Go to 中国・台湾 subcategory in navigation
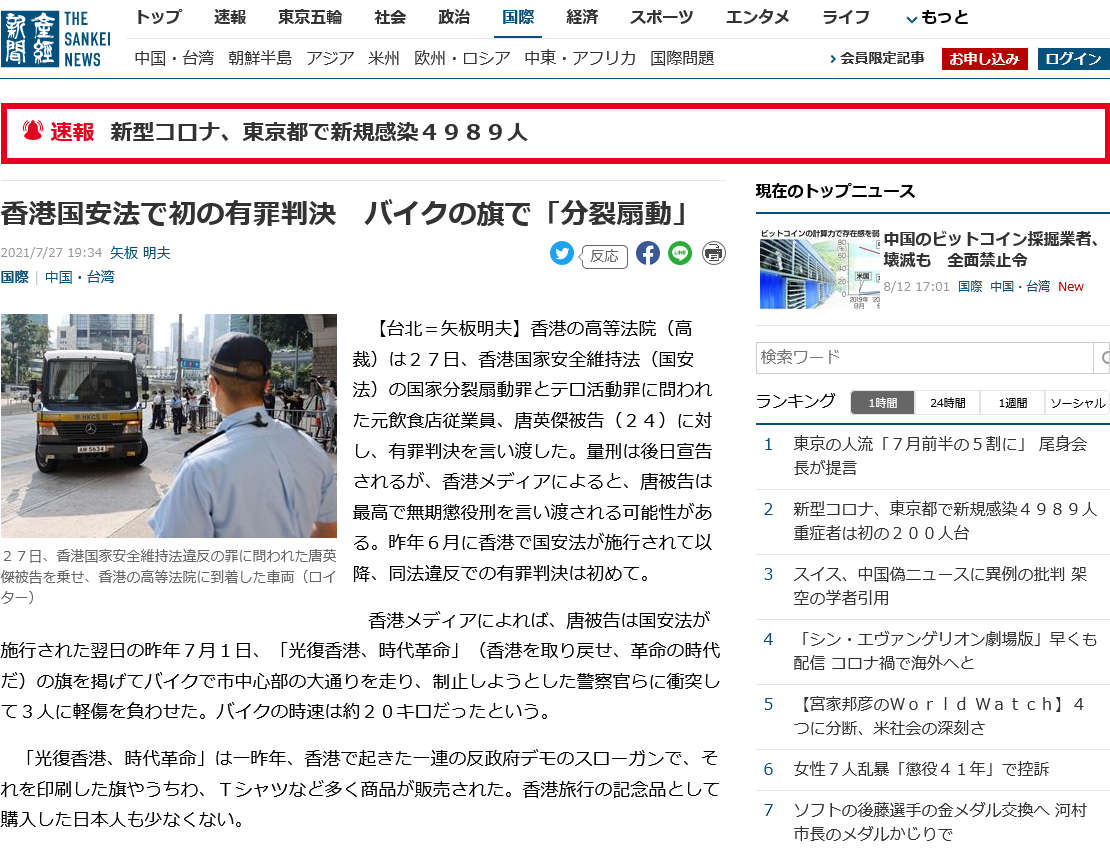 174,58
